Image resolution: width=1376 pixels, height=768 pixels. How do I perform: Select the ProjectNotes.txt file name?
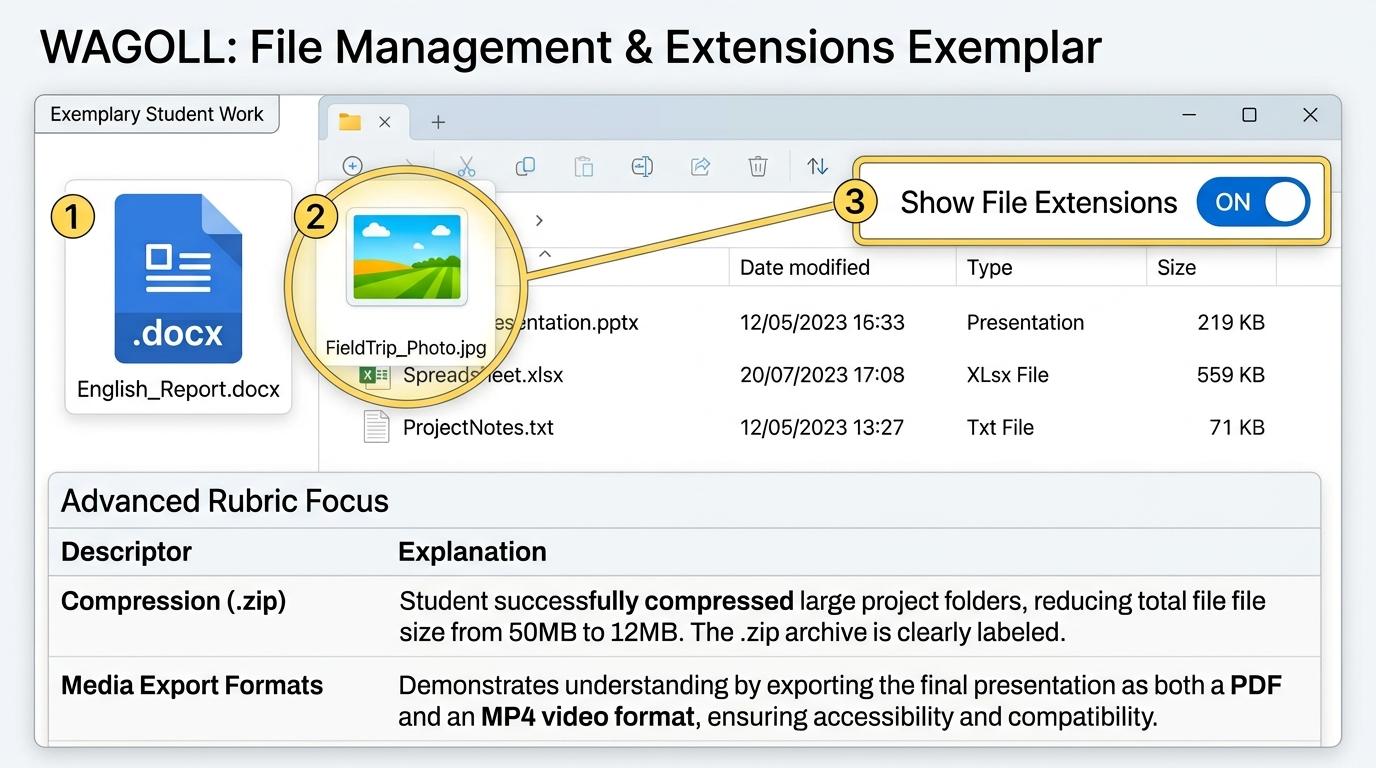click(478, 427)
